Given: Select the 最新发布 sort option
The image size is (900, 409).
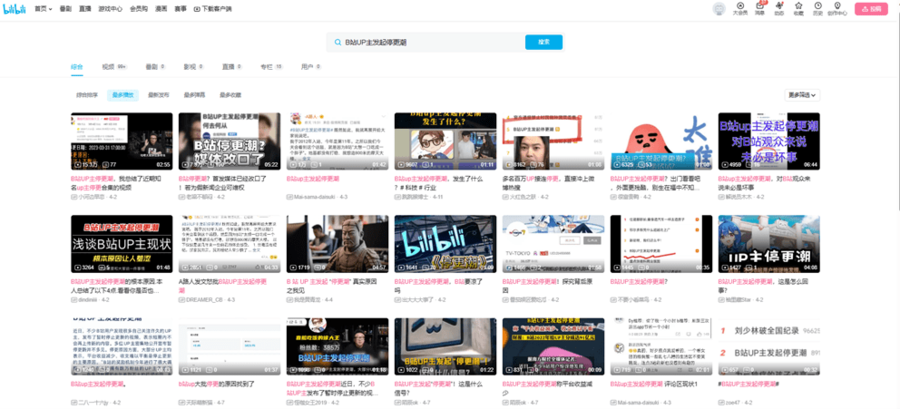Looking at the screenshot, I should point(157,95).
